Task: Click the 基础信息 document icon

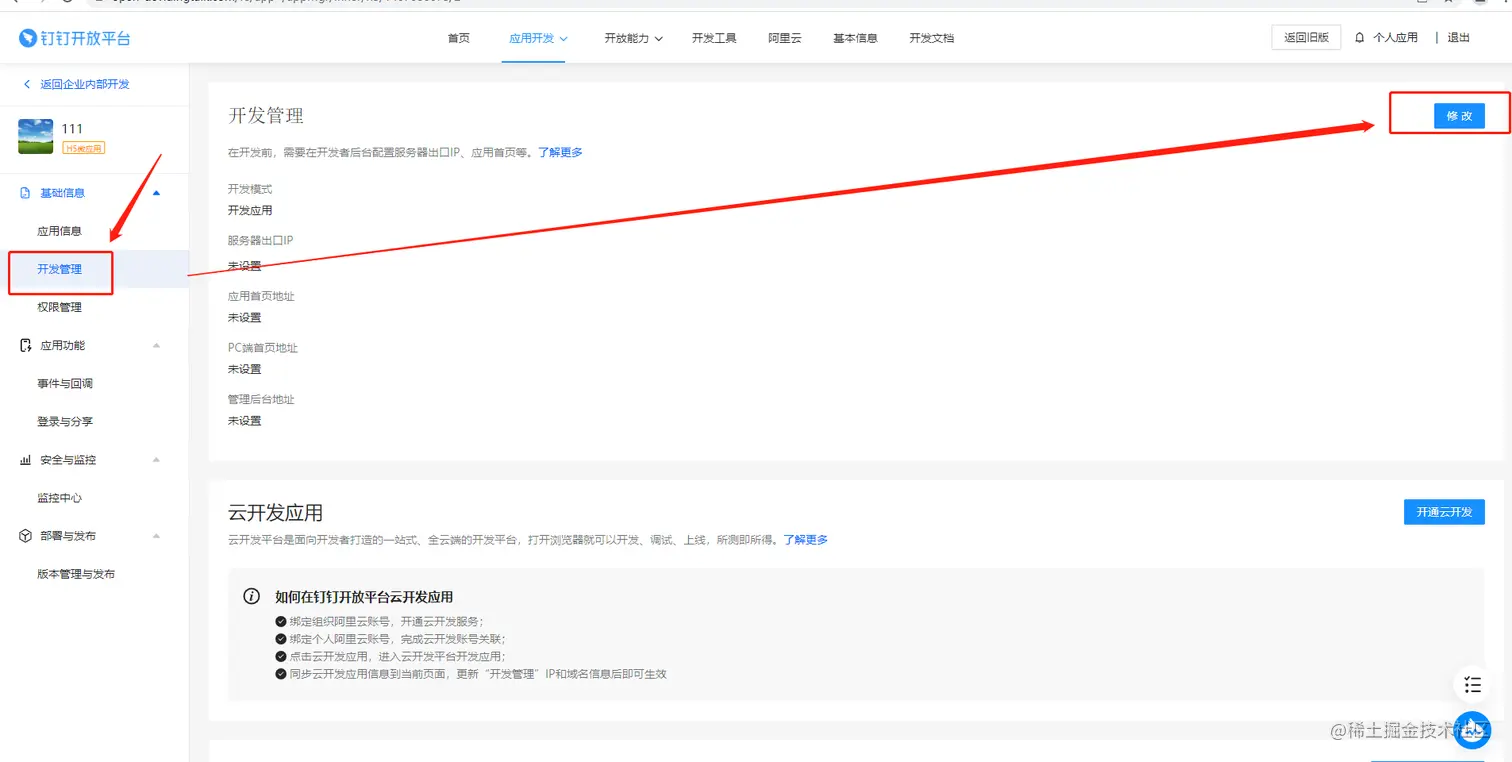Action: (24, 192)
